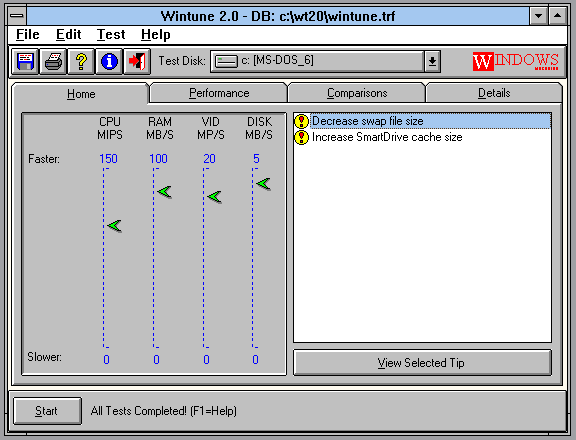Click the blue info icon
This screenshot has height=440, width=576.
point(109,61)
